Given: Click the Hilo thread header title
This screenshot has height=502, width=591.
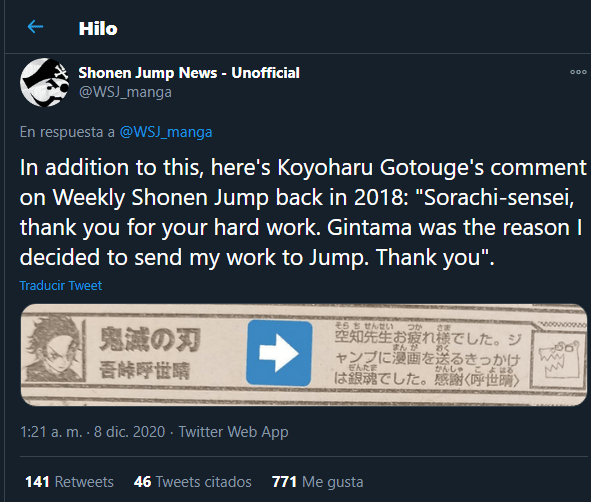Looking at the screenshot, I should click(98, 29).
